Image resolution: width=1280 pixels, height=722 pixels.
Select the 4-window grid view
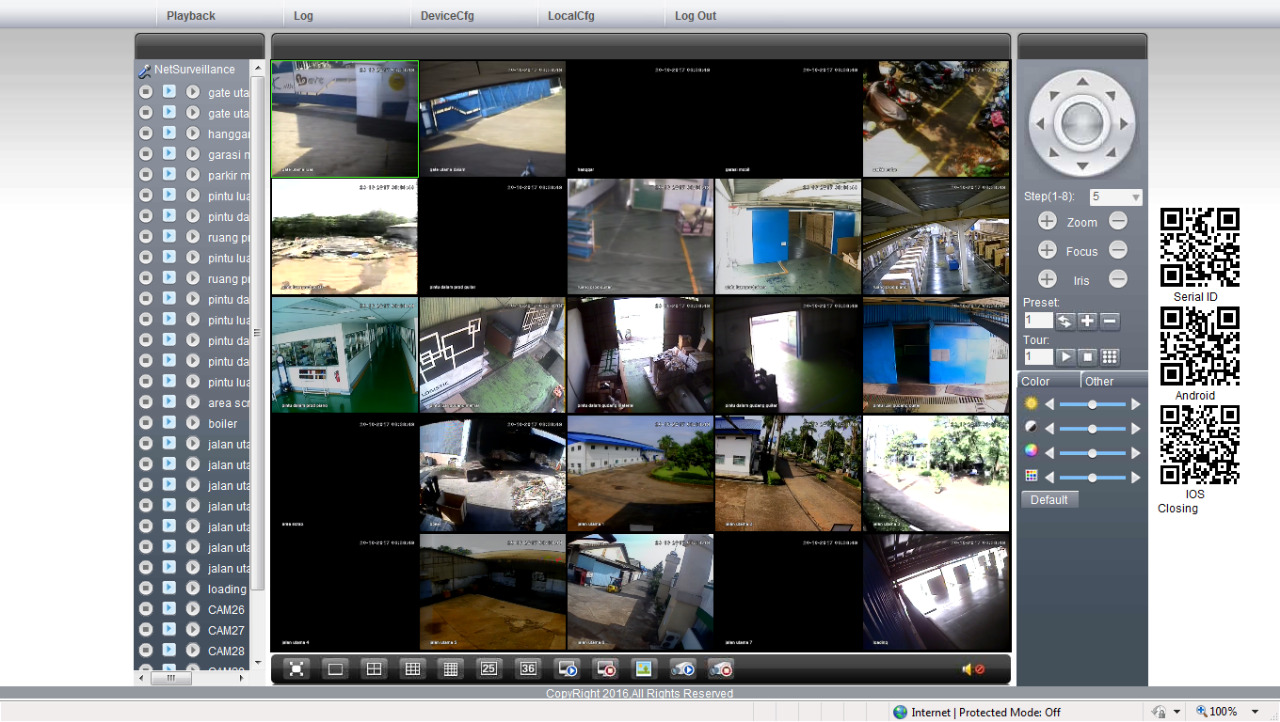point(373,668)
